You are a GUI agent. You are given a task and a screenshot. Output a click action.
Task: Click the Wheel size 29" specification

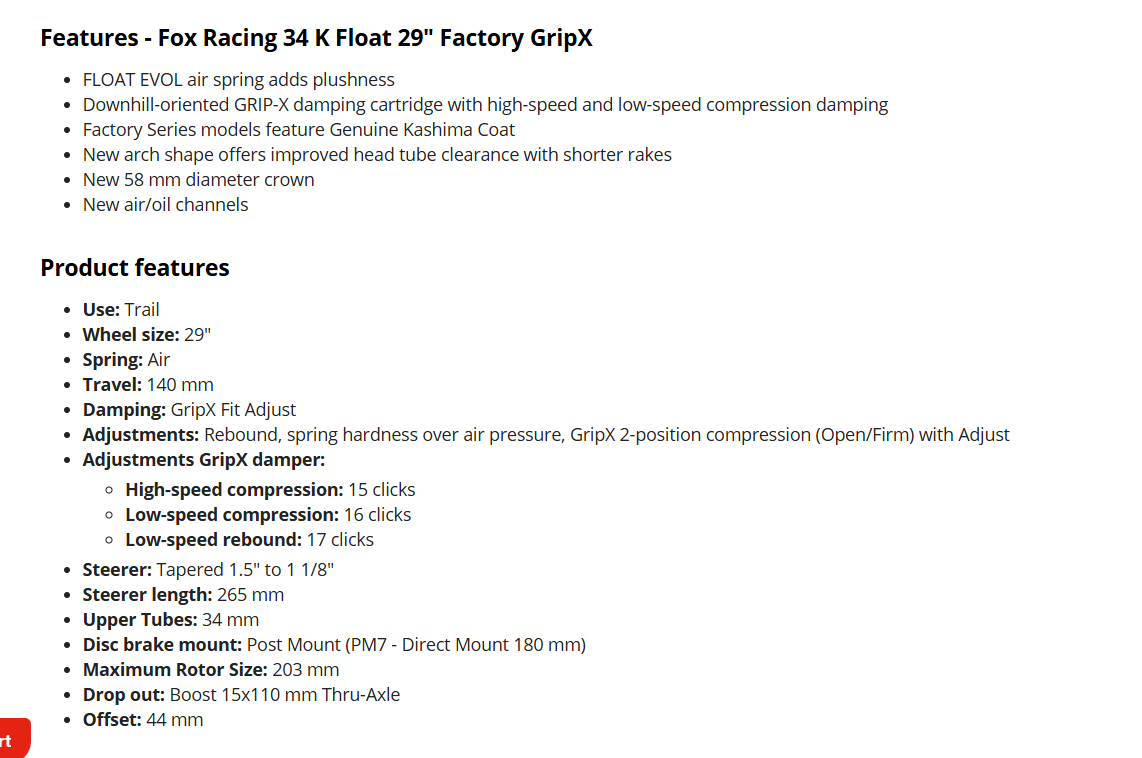tap(146, 335)
